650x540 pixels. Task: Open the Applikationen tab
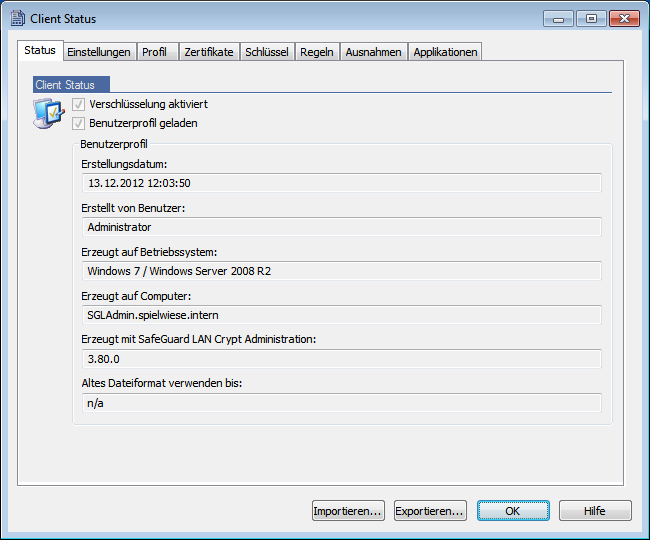tap(446, 52)
